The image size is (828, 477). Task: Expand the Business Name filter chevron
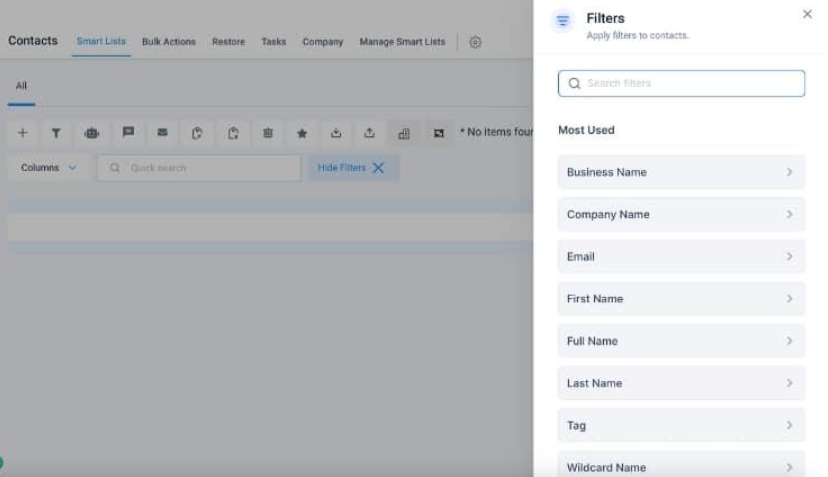pyautogui.click(x=789, y=172)
